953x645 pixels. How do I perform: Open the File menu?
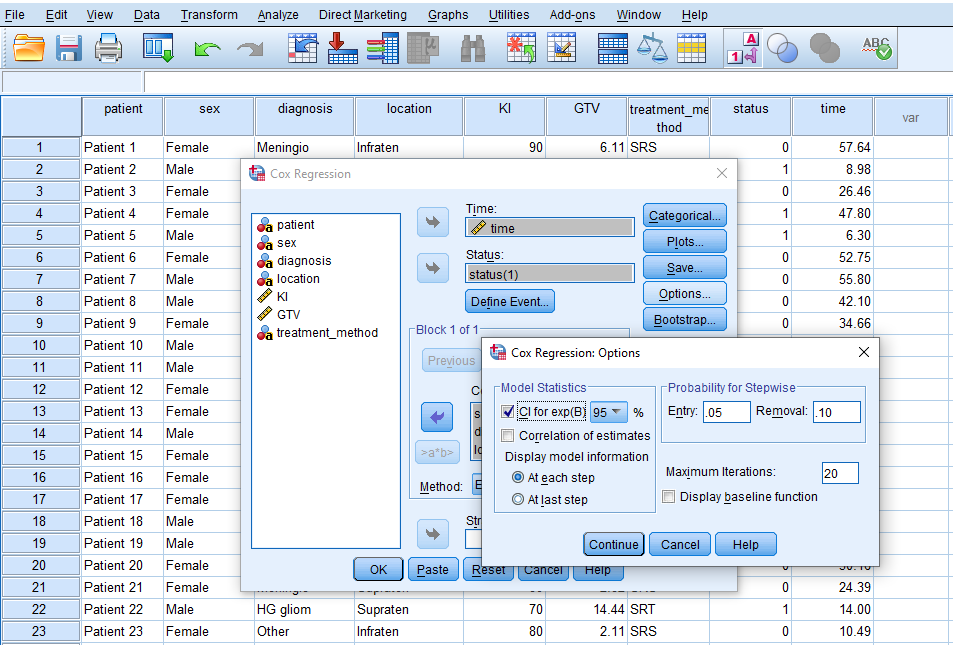(x=15, y=15)
